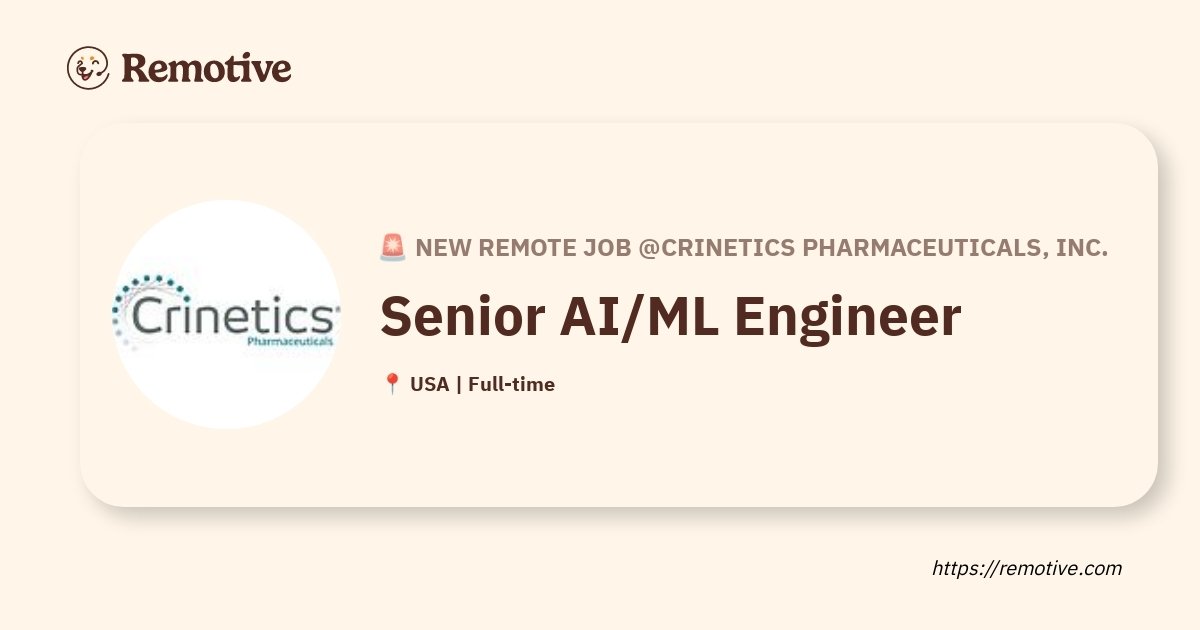This screenshot has width=1200, height=630.
Task: Select the NEW REMOTE JOB label
Action: 523,248
